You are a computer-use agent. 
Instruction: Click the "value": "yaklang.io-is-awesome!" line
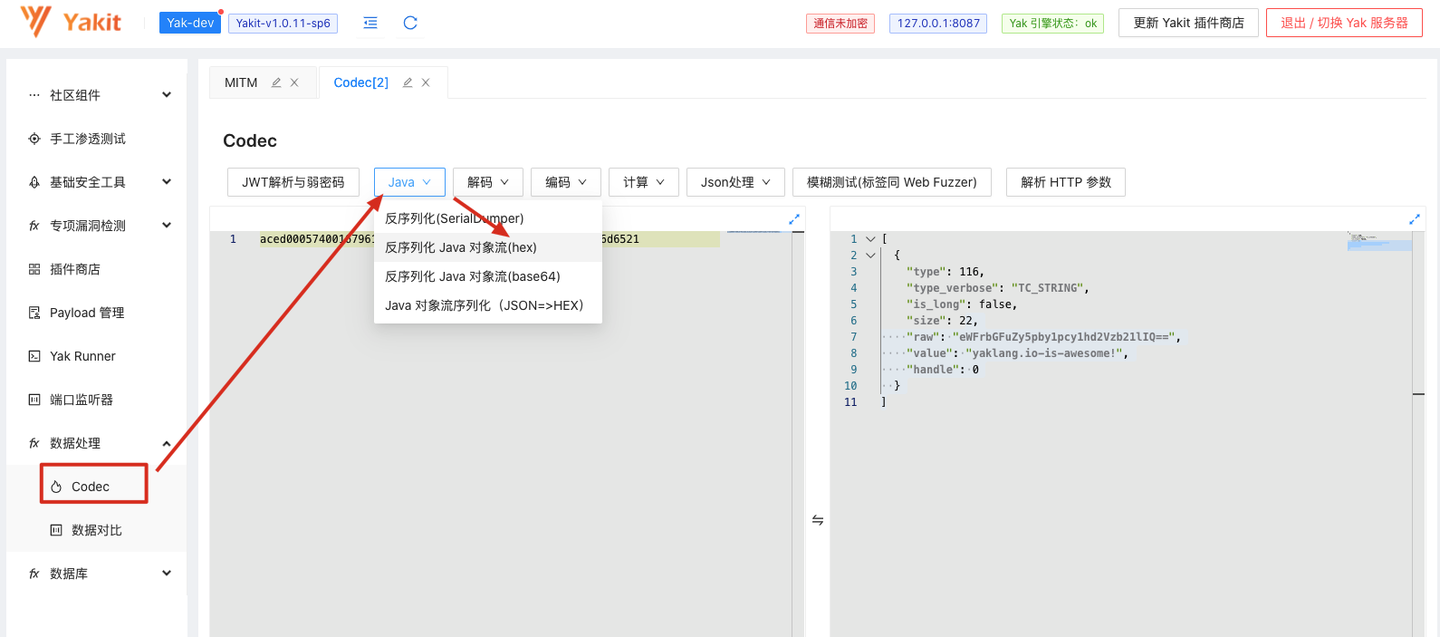click(1017, 353)
